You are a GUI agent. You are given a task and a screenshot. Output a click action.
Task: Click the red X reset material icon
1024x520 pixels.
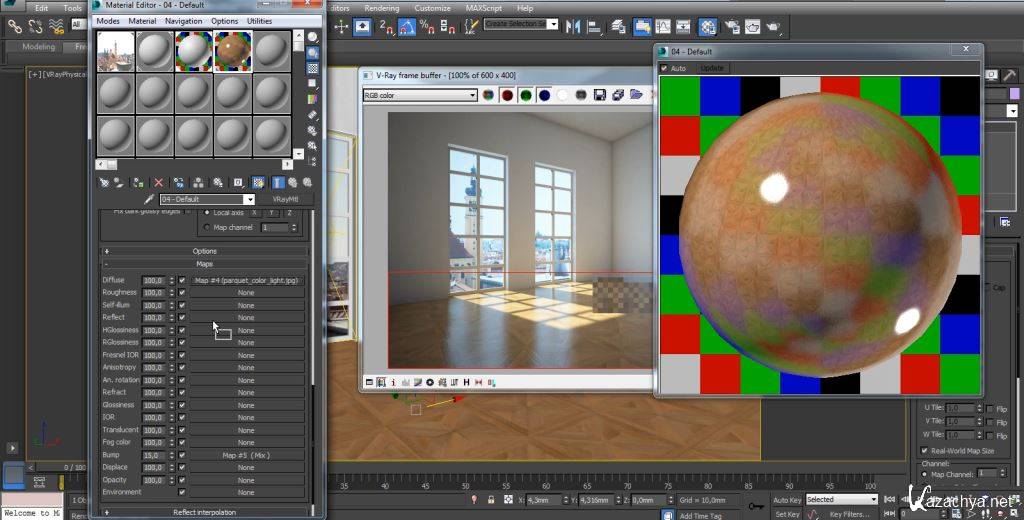pyautogui.click(x=158, y=183)
